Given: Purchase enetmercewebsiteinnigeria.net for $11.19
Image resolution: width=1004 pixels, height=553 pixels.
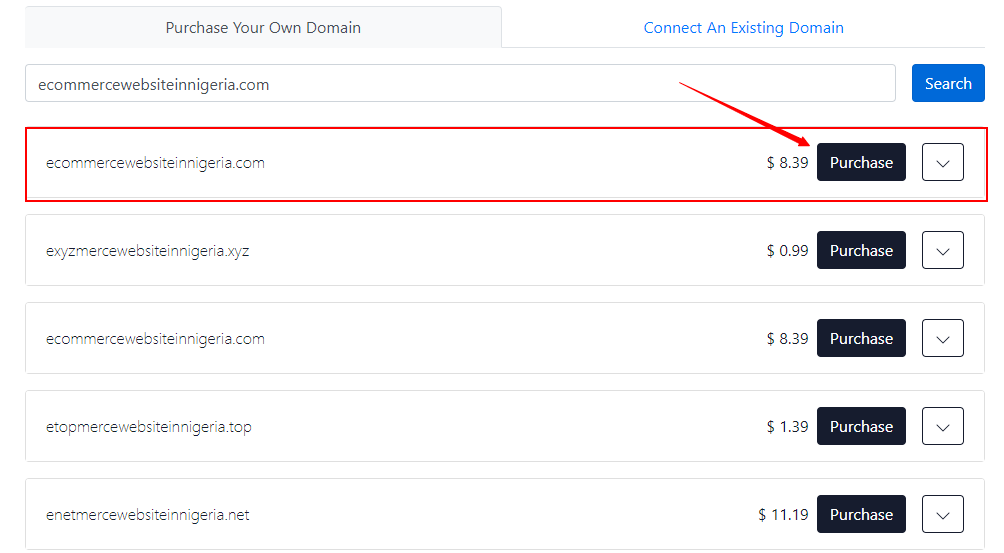Looking at the screenshot, I should [x=861, y=514].
